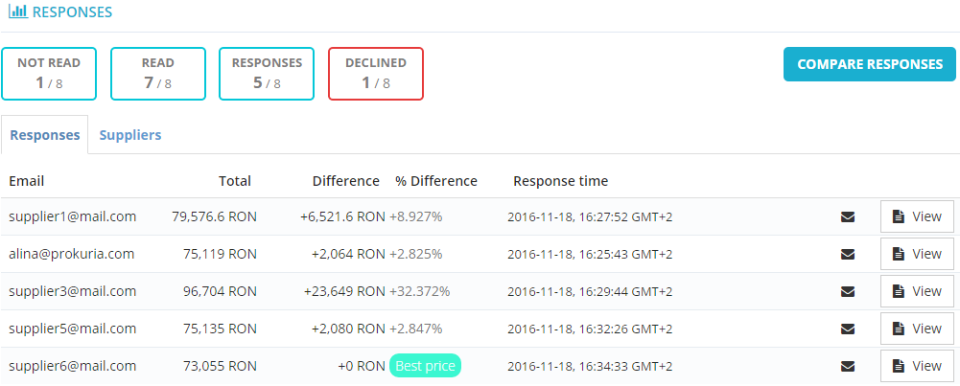Select supplier5@mail.com email cell

coord(72,328)
